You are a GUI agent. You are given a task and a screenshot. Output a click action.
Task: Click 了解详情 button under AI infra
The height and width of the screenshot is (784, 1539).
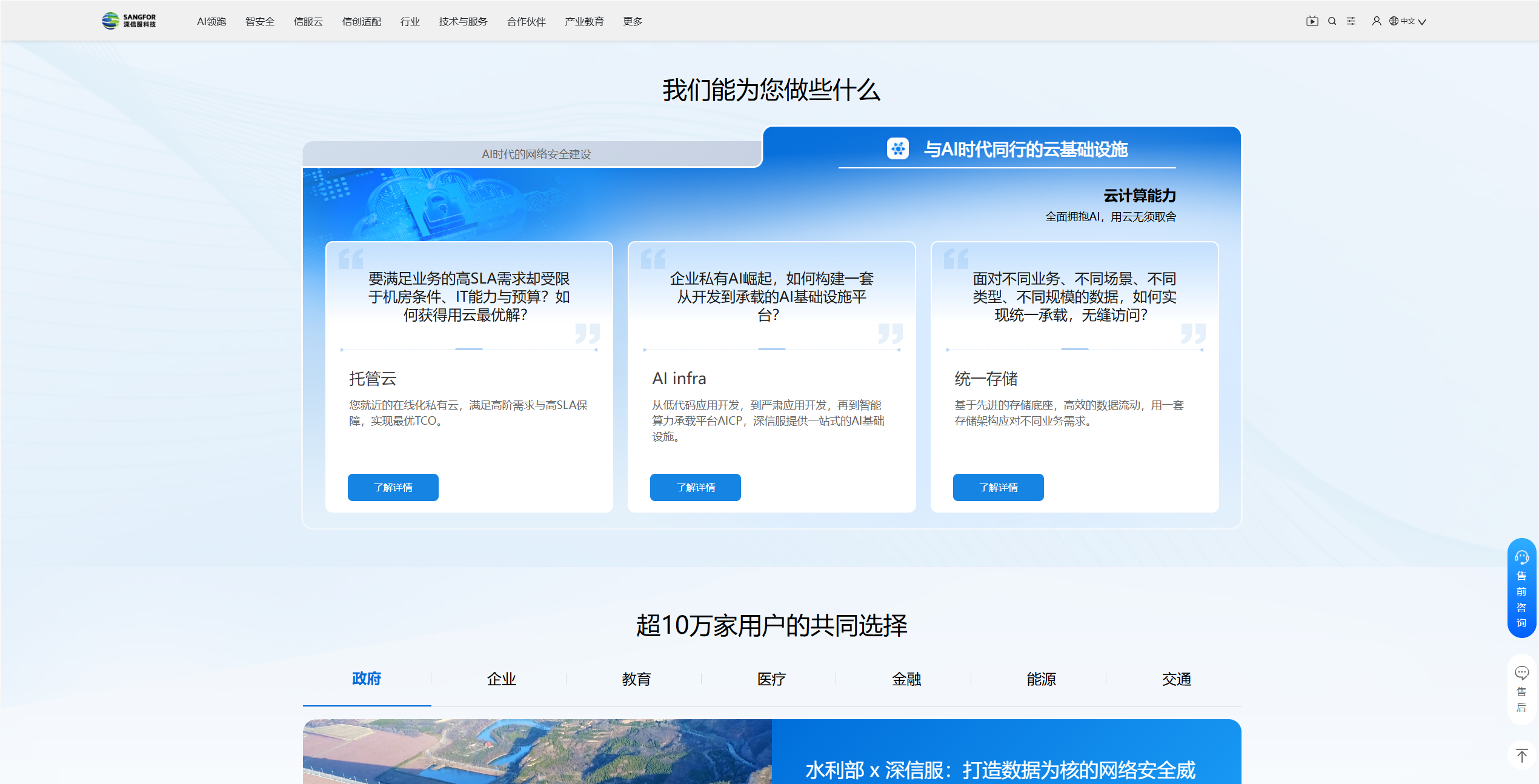[695, 487]
